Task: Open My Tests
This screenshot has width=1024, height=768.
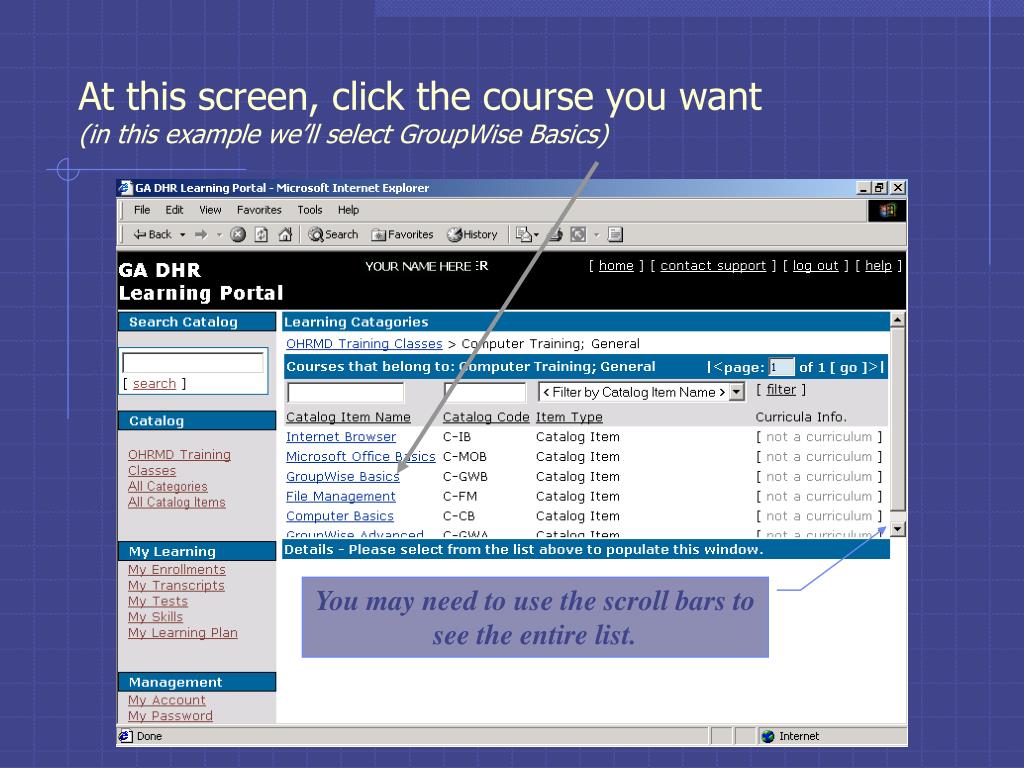Action: click(158, 601)
